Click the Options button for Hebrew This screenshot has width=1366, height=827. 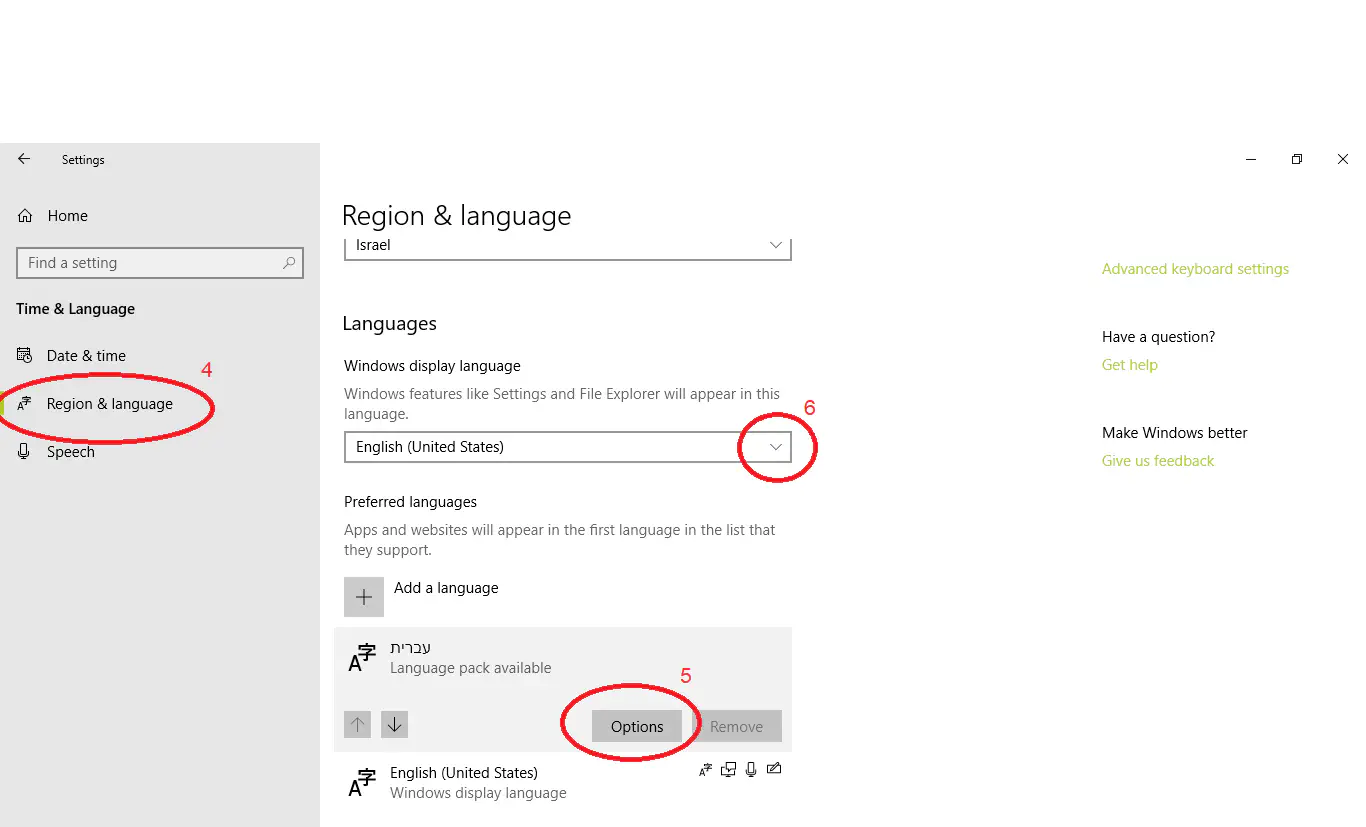coord(637,727)
